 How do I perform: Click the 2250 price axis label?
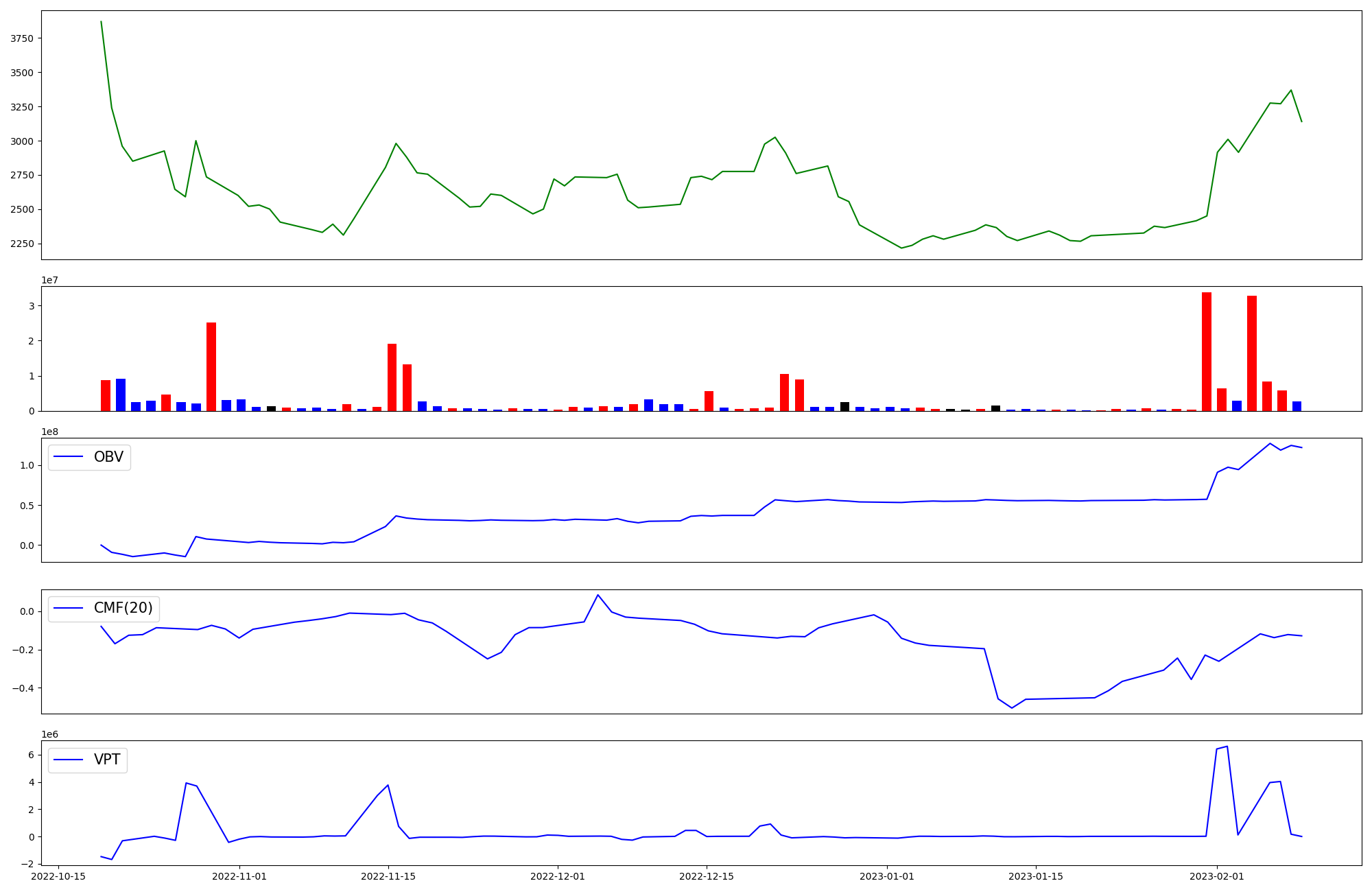(22, 244)
